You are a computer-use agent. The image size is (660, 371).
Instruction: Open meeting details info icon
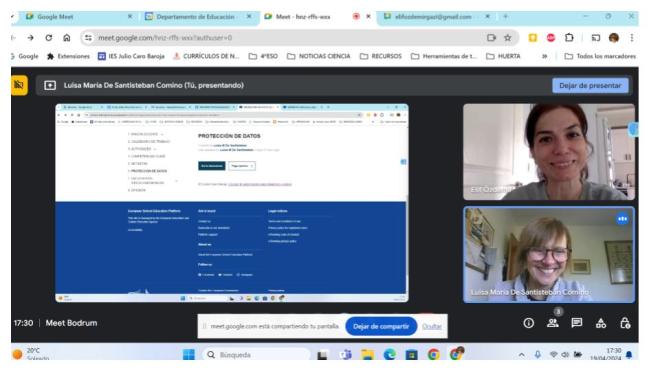coord(529,323)
